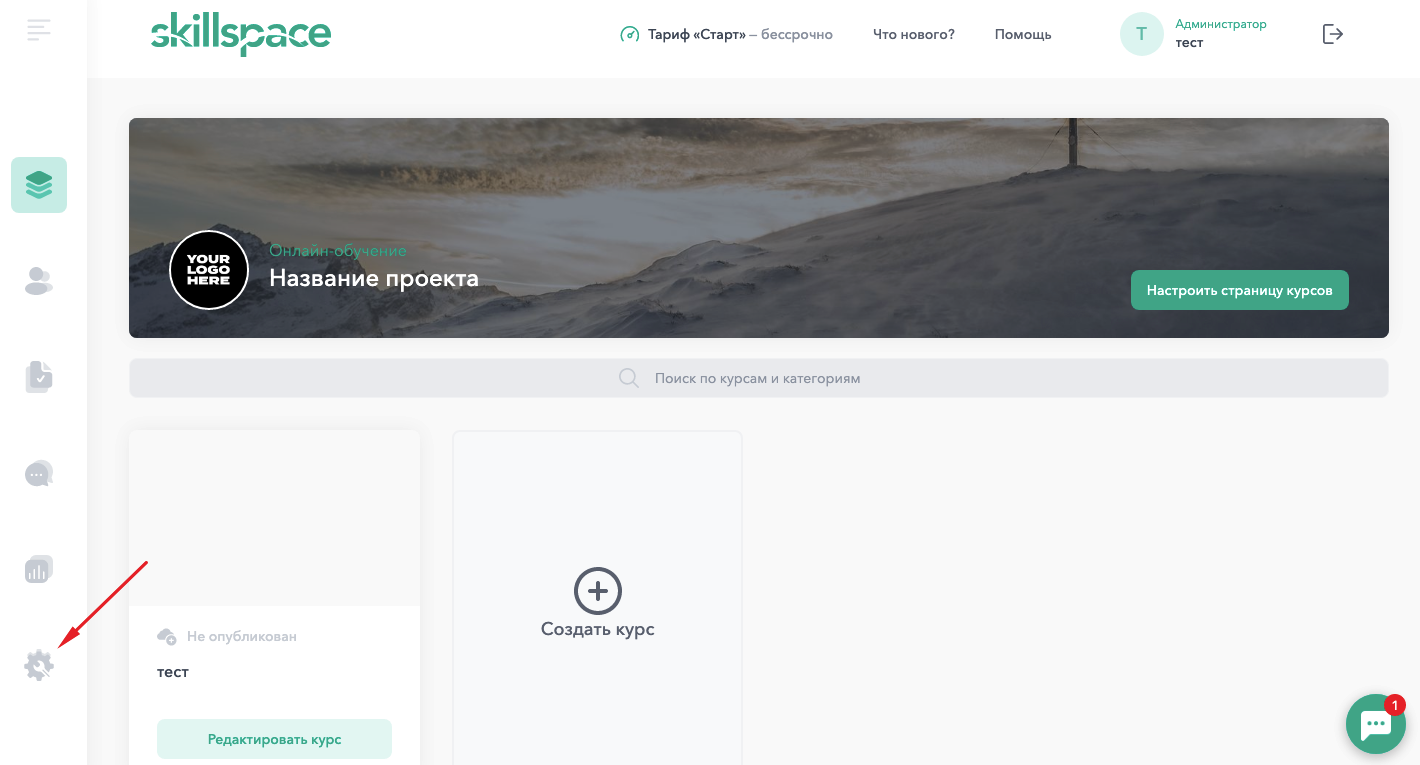Focus the 'Поиск по курсам и категориям' field
Viewport: 1420px width, 765px height.
pos(758,378)
